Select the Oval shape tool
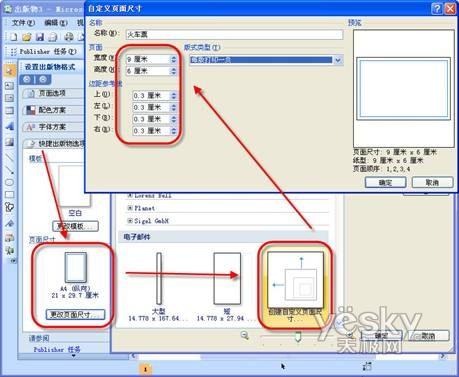 [x=9, y=182]
